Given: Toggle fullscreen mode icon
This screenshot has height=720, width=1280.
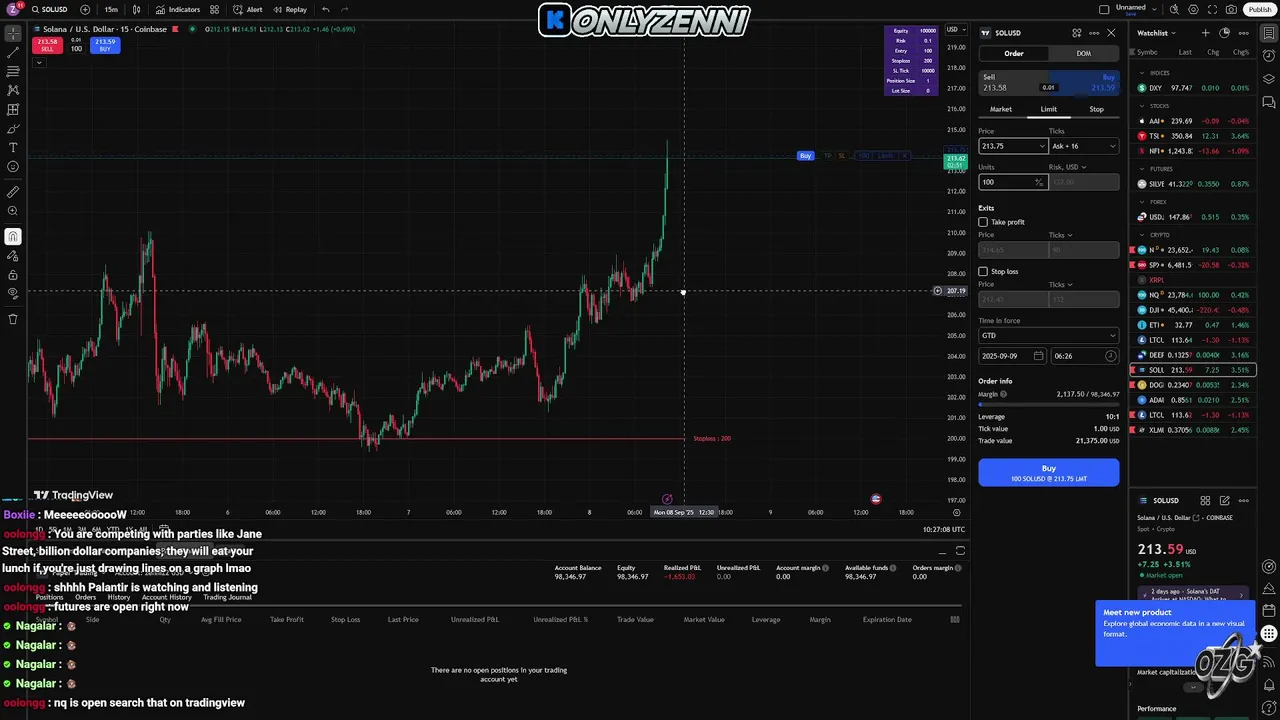Looking at the screenshot, I should click(1212, 9).
